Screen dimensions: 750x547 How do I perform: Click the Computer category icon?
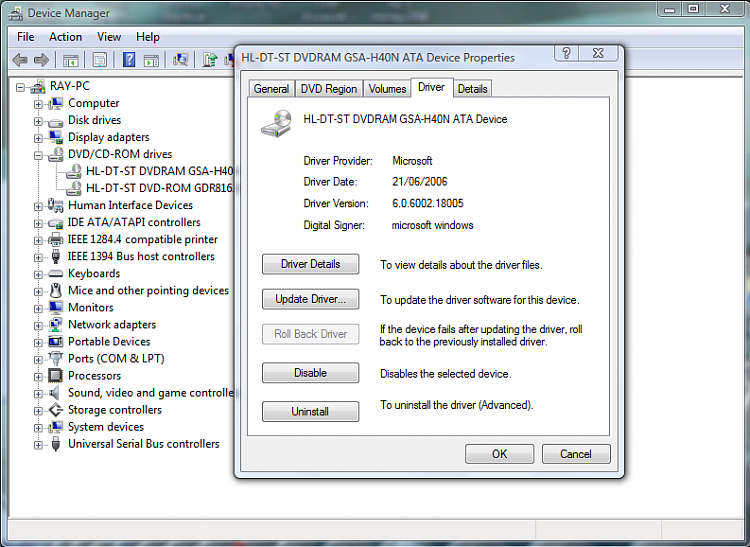pyautogui.click(x=55, y=103)
